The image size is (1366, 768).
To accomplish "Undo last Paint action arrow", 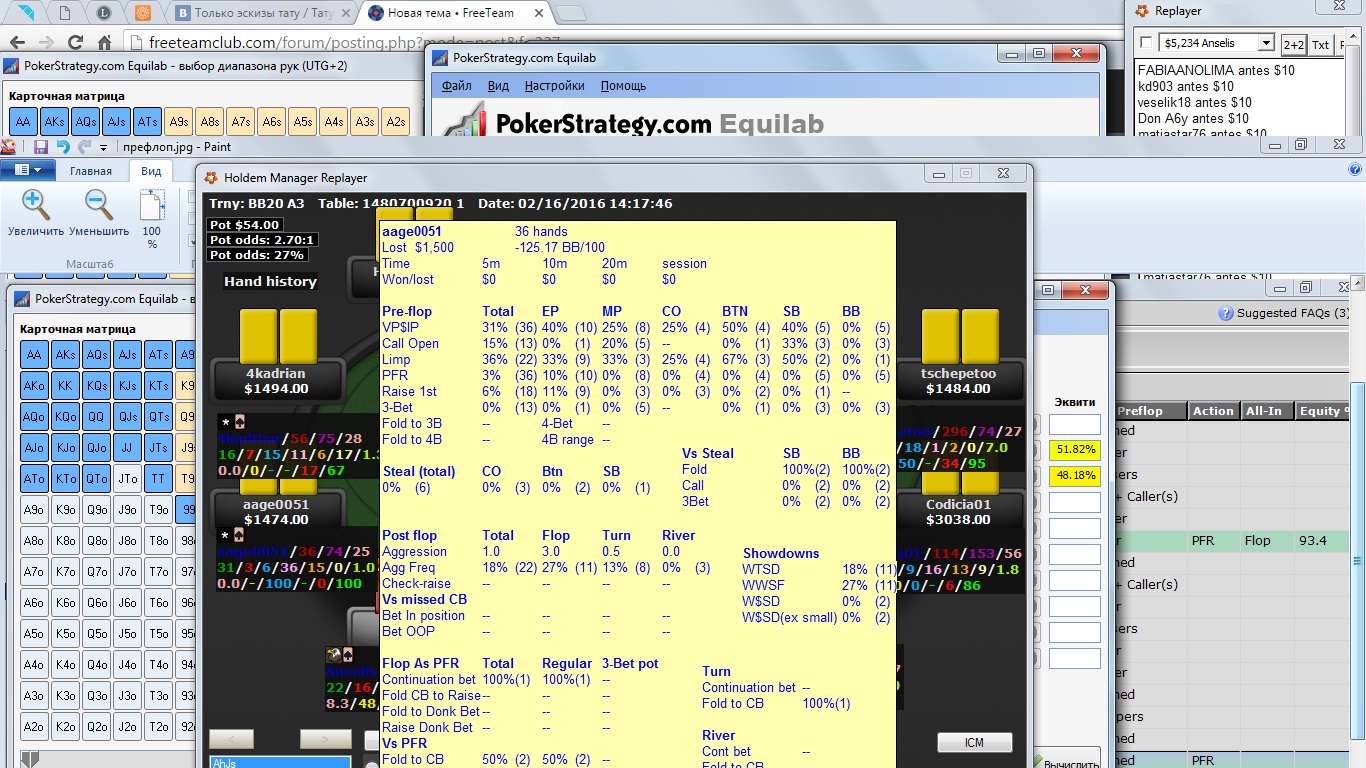I will 63,147.
